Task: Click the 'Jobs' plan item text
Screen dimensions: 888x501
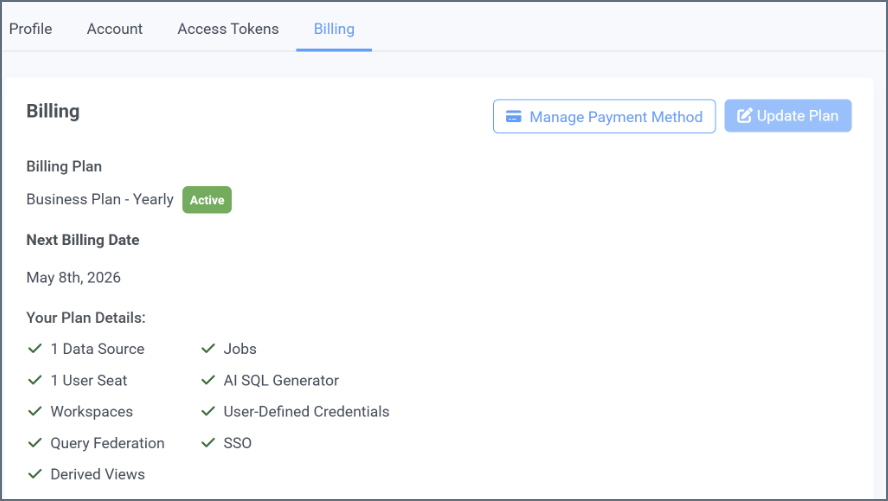Action: [240, 349]
